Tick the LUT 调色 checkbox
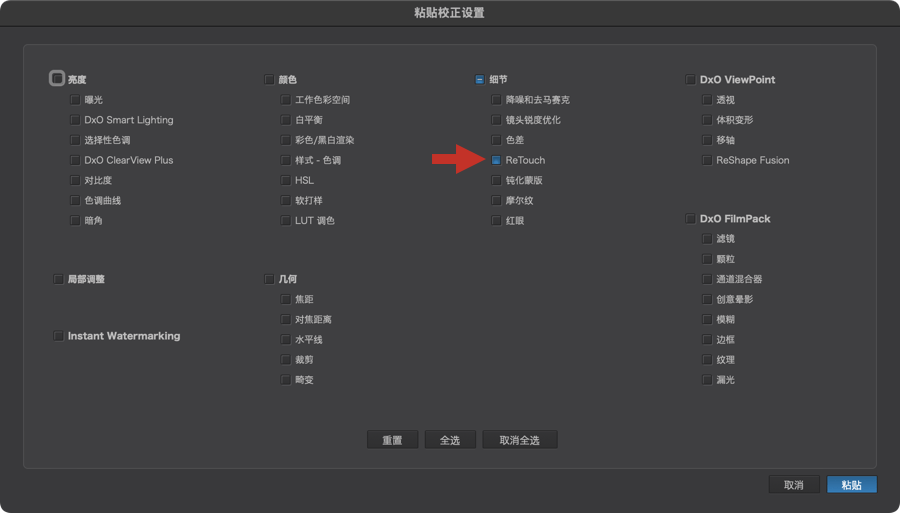 [x=286, y=220]
